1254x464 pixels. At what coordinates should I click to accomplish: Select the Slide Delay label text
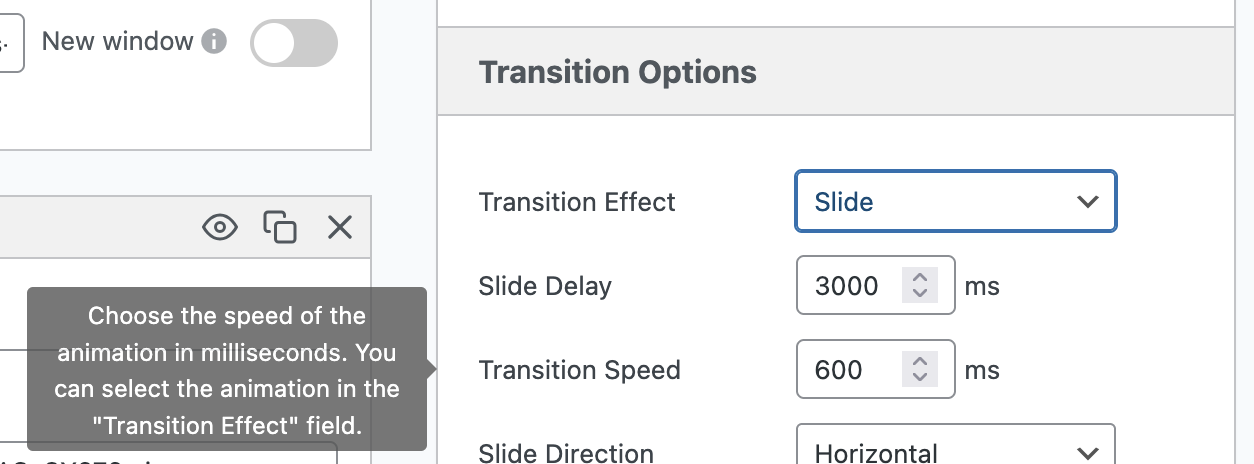(x=545, y=287)
